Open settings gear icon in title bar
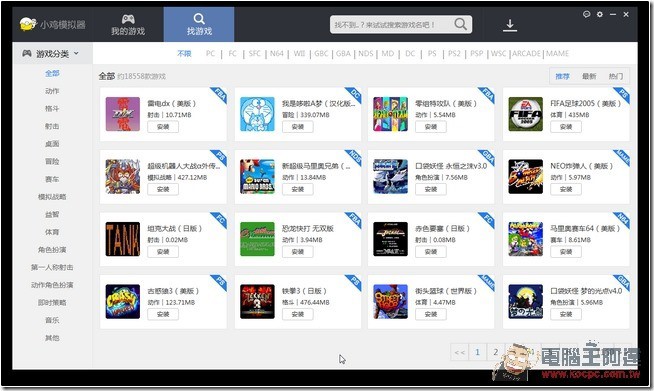Image resolution: width=654 pixels, height=391 pixels. (600, 14)
